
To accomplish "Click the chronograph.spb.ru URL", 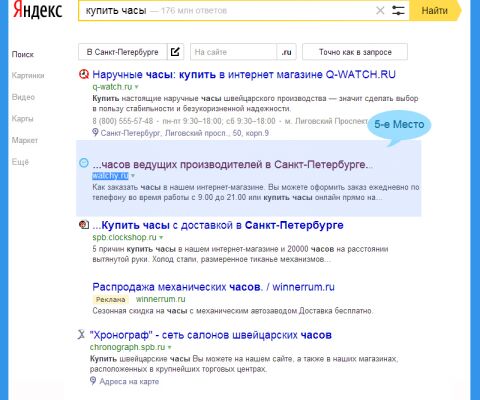I will [x=127, y=347].
